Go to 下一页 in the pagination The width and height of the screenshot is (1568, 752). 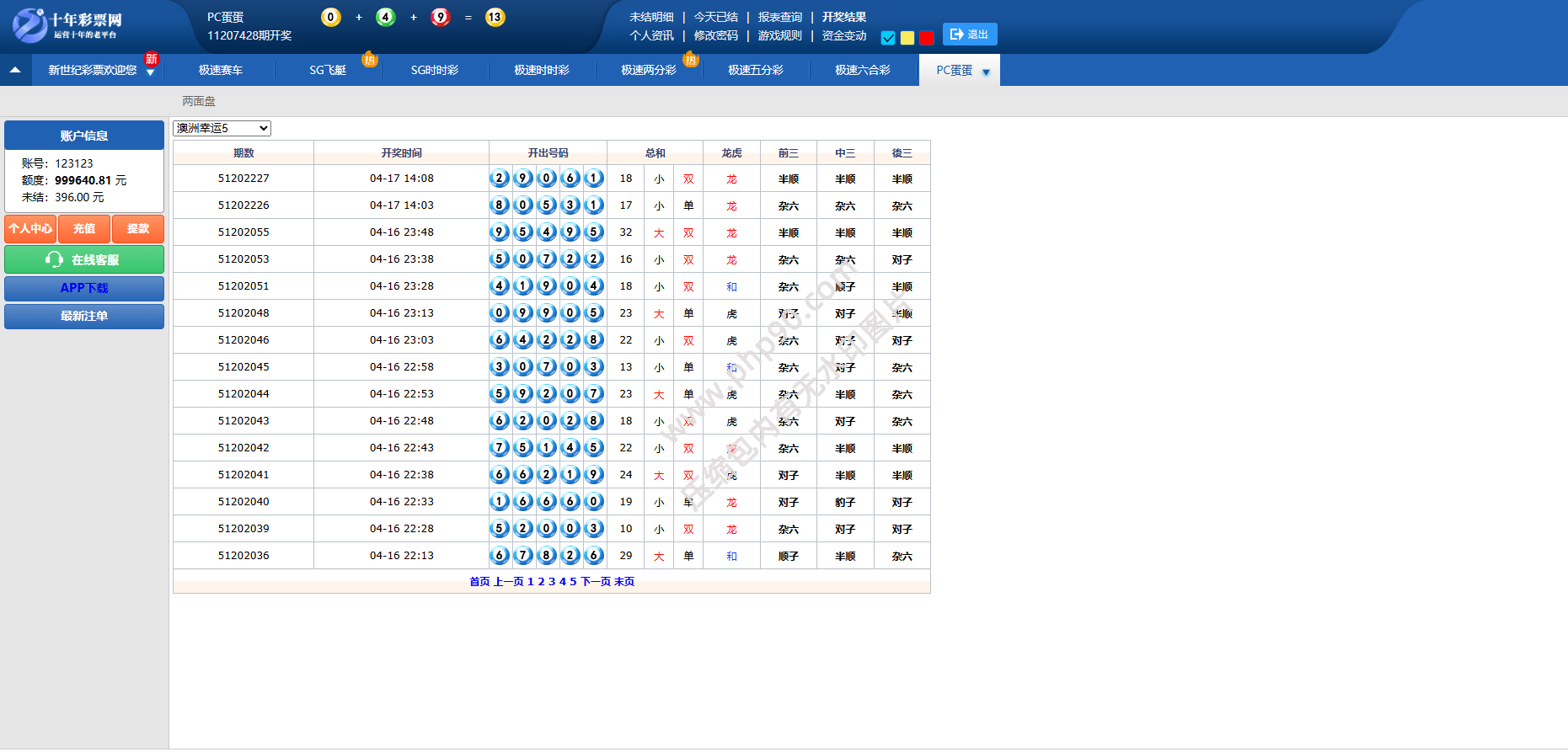596,582
